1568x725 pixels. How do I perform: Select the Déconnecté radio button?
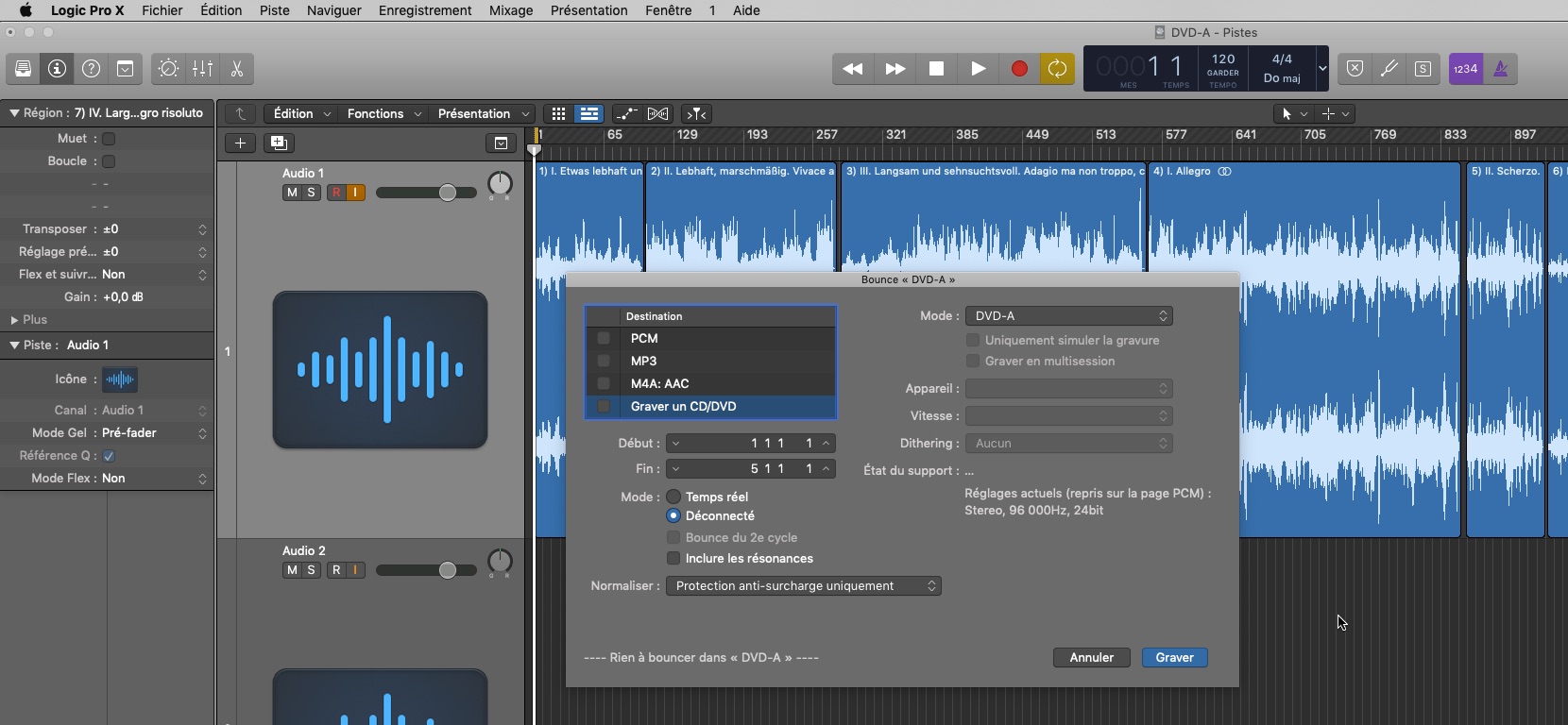pyautogui.click(x=673, y=515)
